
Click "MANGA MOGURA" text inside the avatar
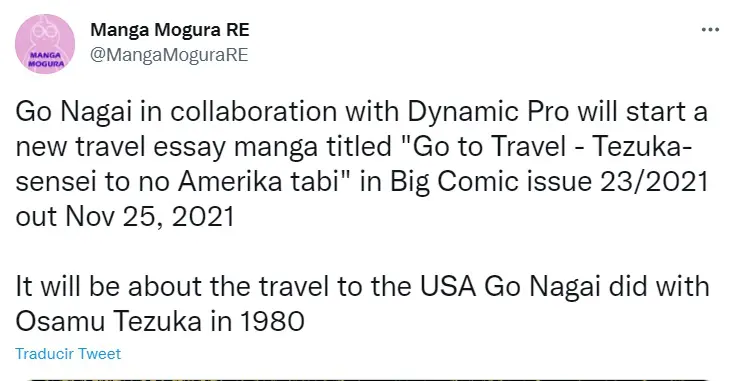pos(47,59)
